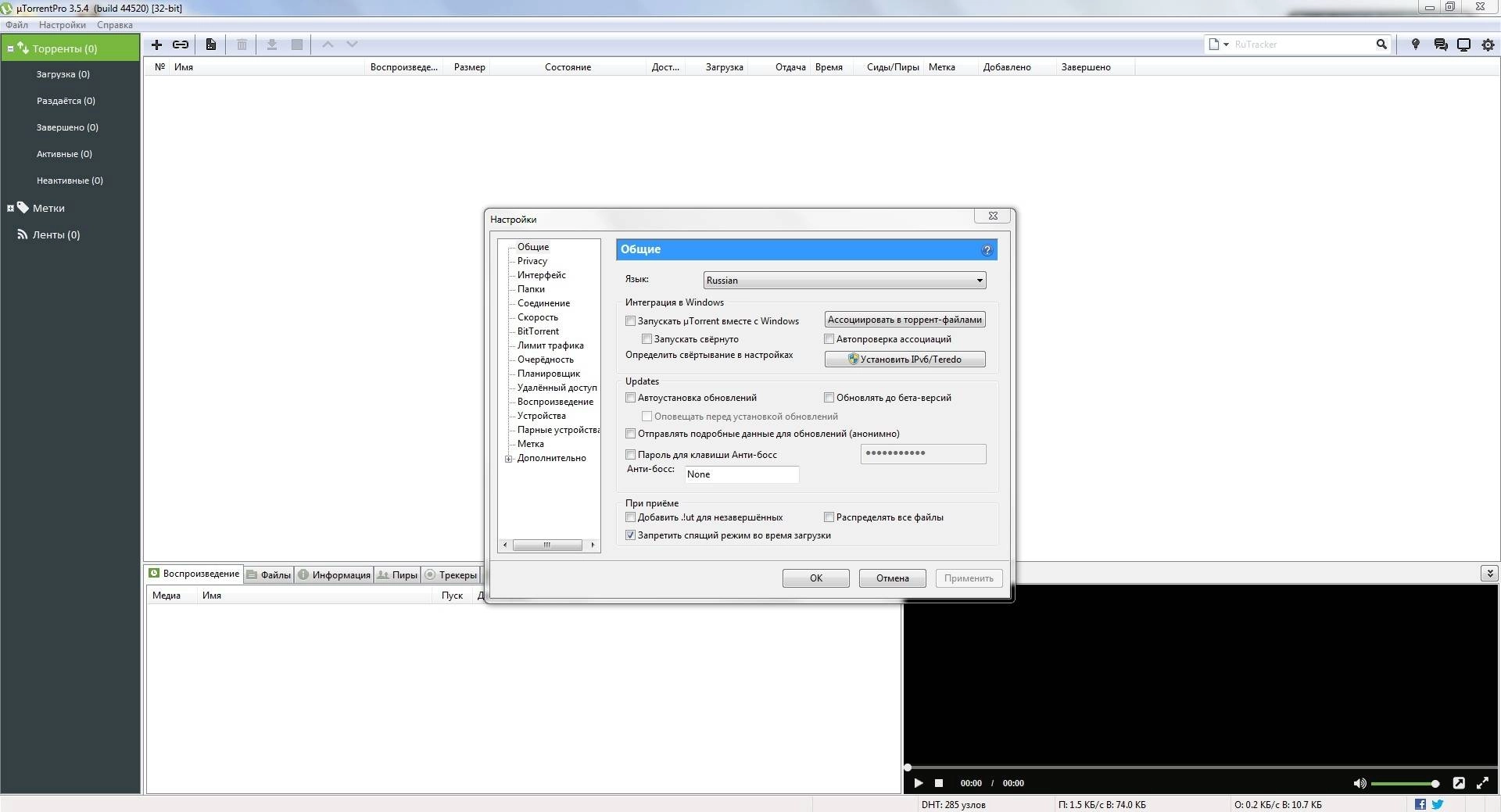Adjust the player volume slider
Viewport: 1501px width, 812px height.
click(x=1405, y=783)
